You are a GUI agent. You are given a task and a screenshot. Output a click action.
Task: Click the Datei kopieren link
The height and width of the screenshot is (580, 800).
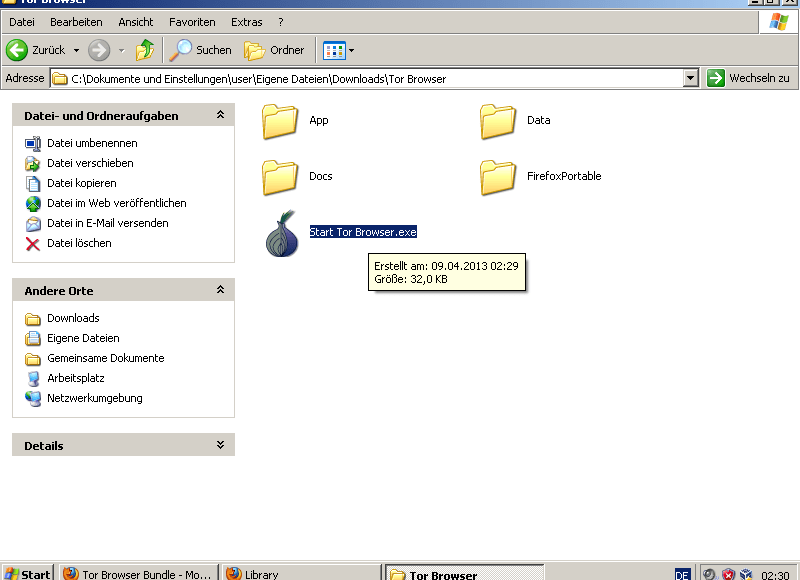pos(82,183)
